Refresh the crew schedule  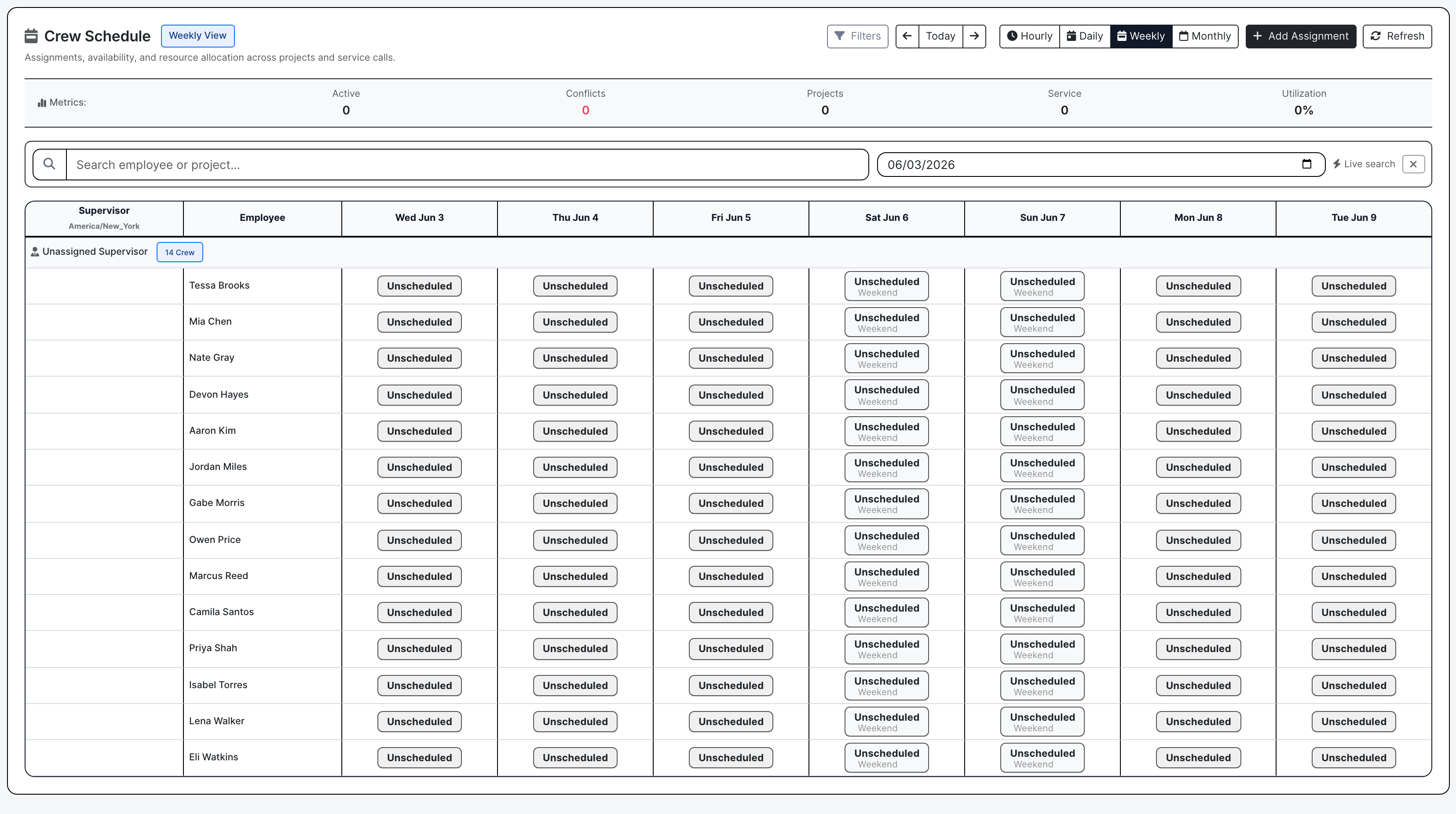(1397, 36)
